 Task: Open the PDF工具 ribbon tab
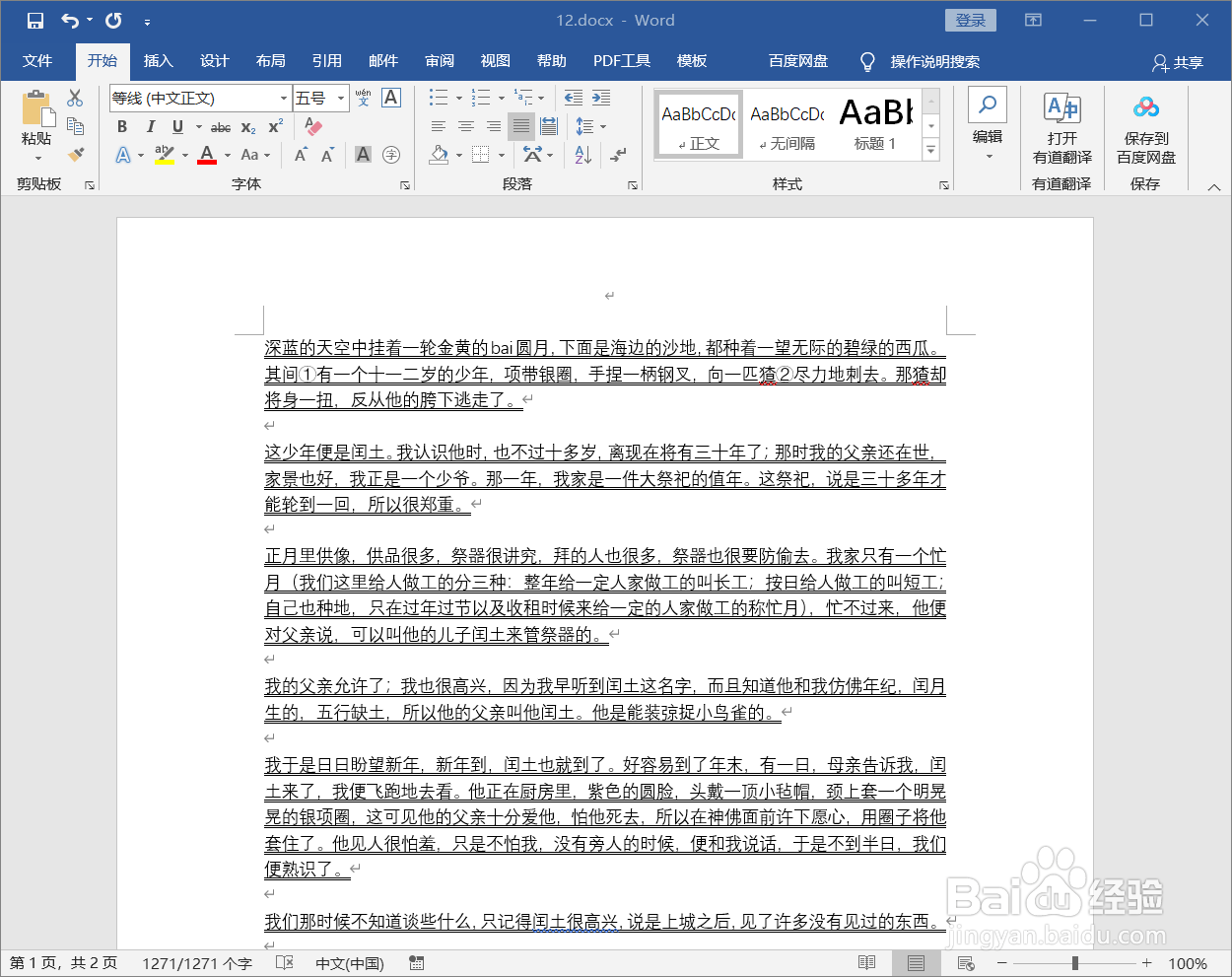click(622, 60)
